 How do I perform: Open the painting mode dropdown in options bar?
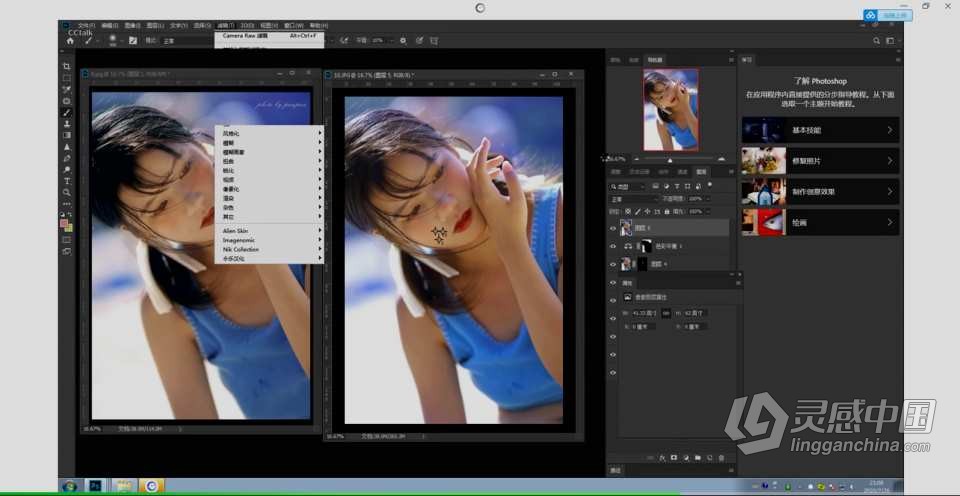click(186, 40)
